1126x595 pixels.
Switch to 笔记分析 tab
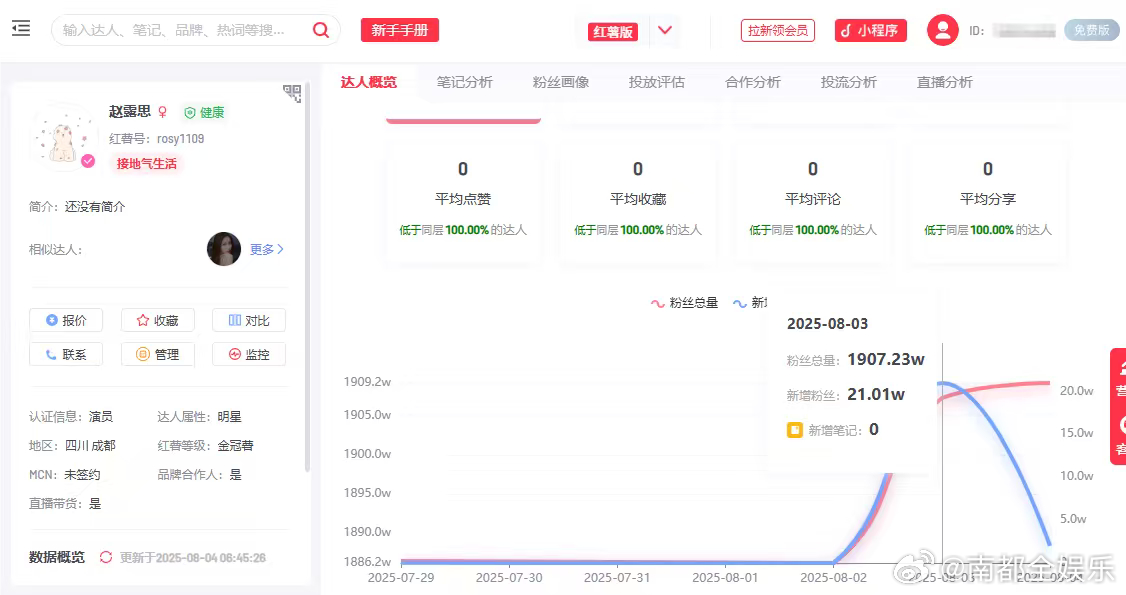point(465,82)
